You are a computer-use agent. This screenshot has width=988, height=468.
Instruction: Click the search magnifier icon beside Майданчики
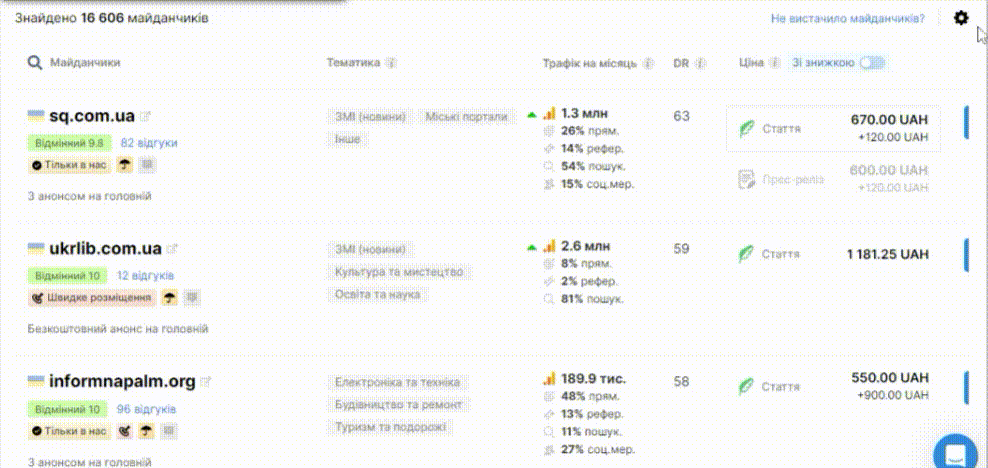pos(35,63)
